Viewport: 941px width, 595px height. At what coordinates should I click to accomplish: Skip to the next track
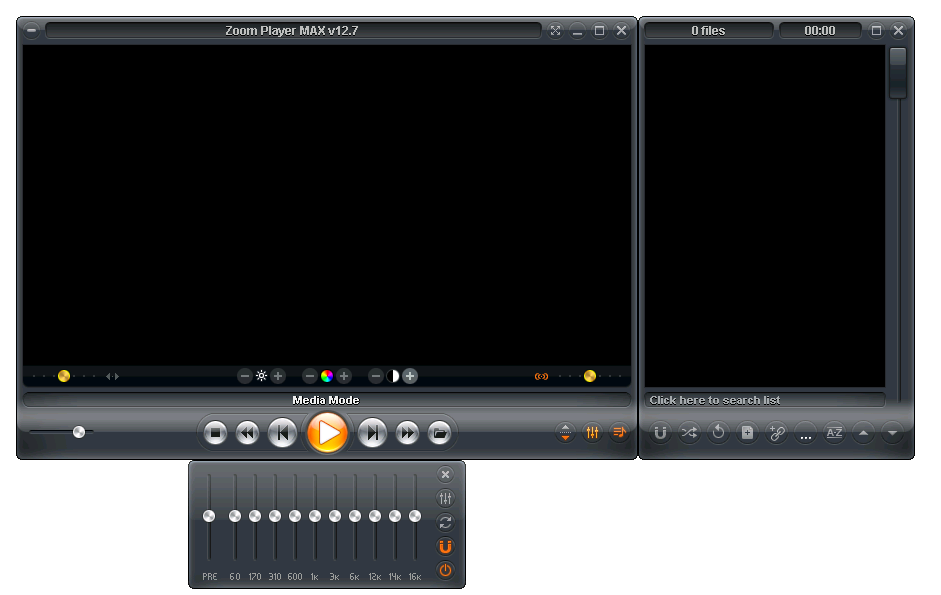(x=372, y=433)
